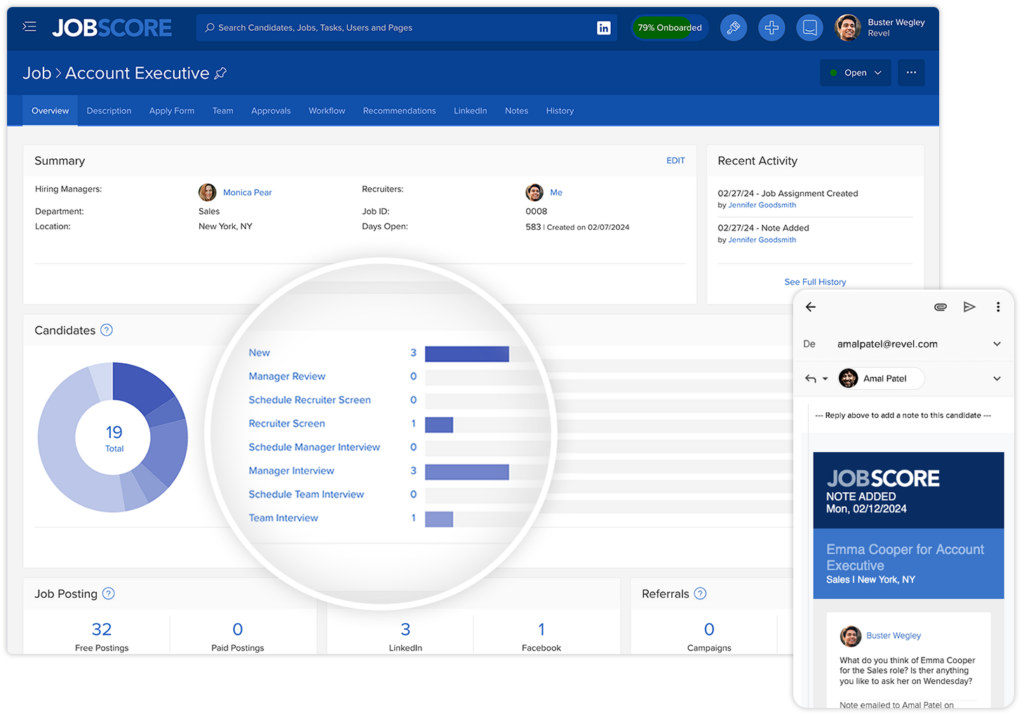1024x715 pixels.
Task: Click the rocket launch icon button
Action: (x=733, y=28)
